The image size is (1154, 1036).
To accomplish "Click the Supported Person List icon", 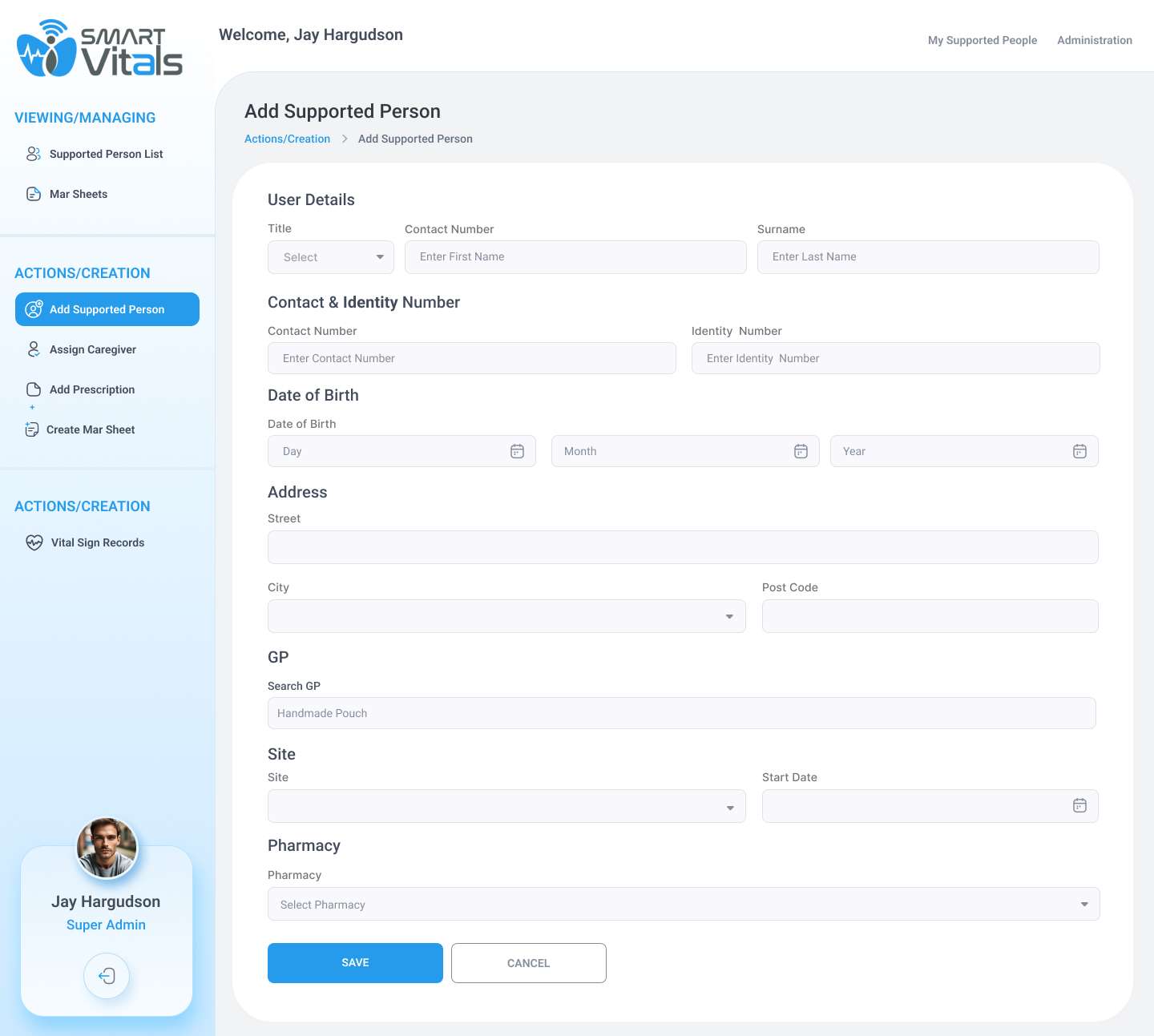I will (x=34, y=154).
